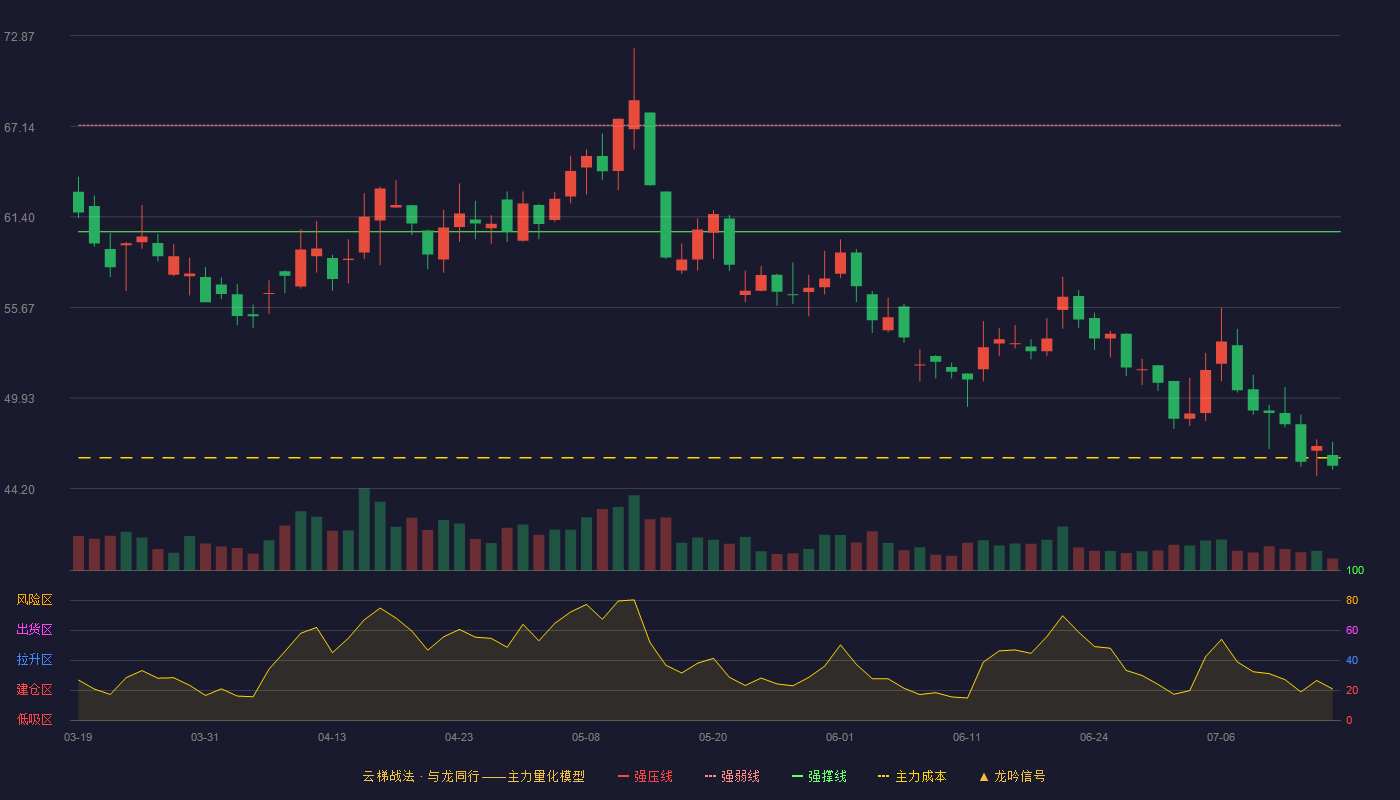Click the 03-31 date label
1400x800 pixels.
[x=205, y=737]
